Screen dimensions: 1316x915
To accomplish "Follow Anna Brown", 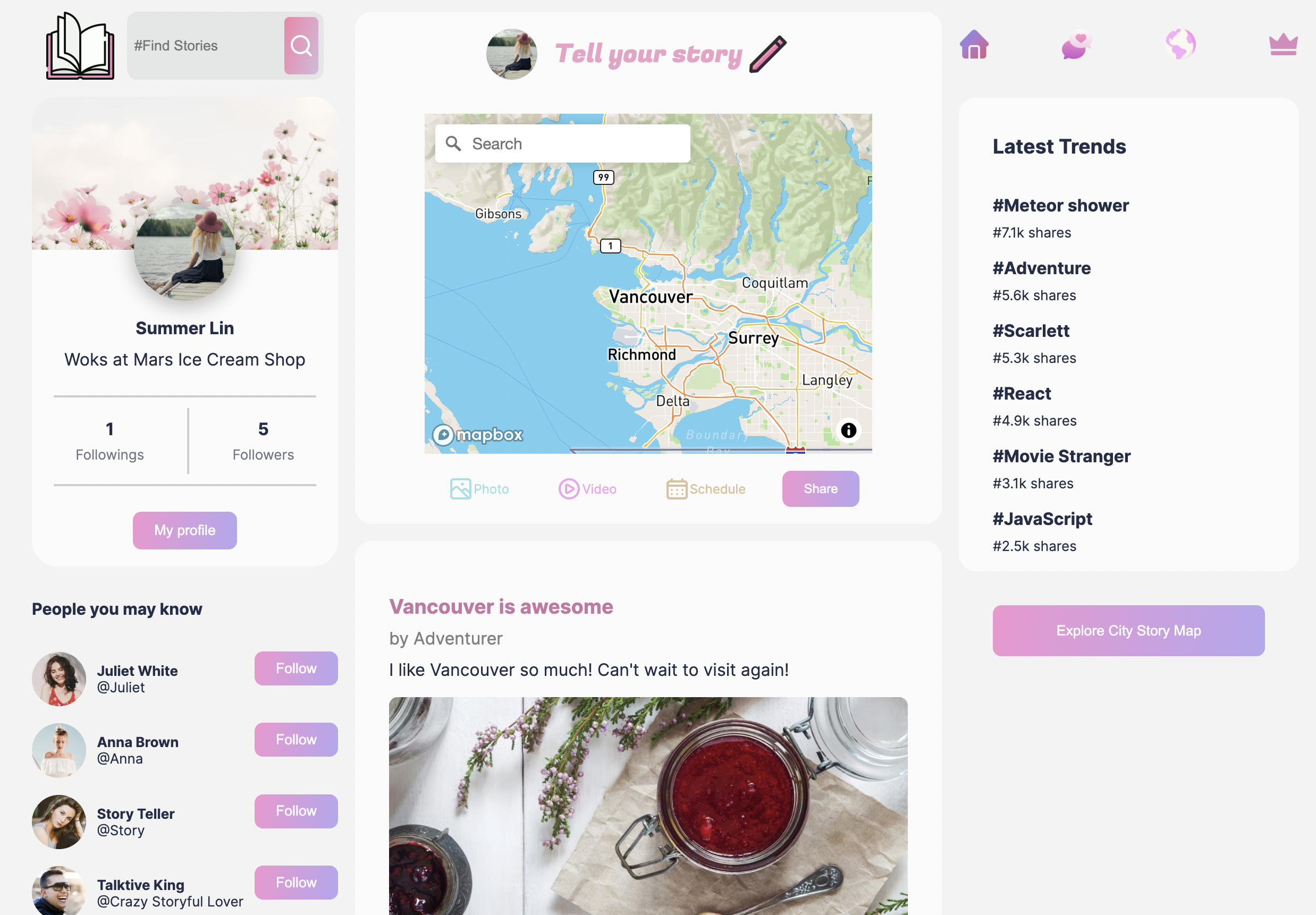I will click(296, 739).
